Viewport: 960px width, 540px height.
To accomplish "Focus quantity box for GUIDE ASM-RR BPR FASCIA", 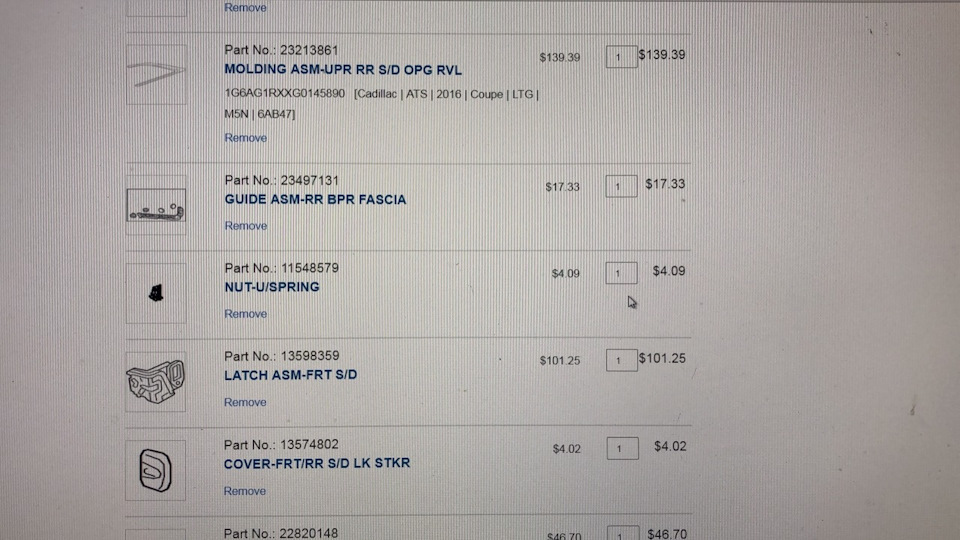I will coord(621,187).
